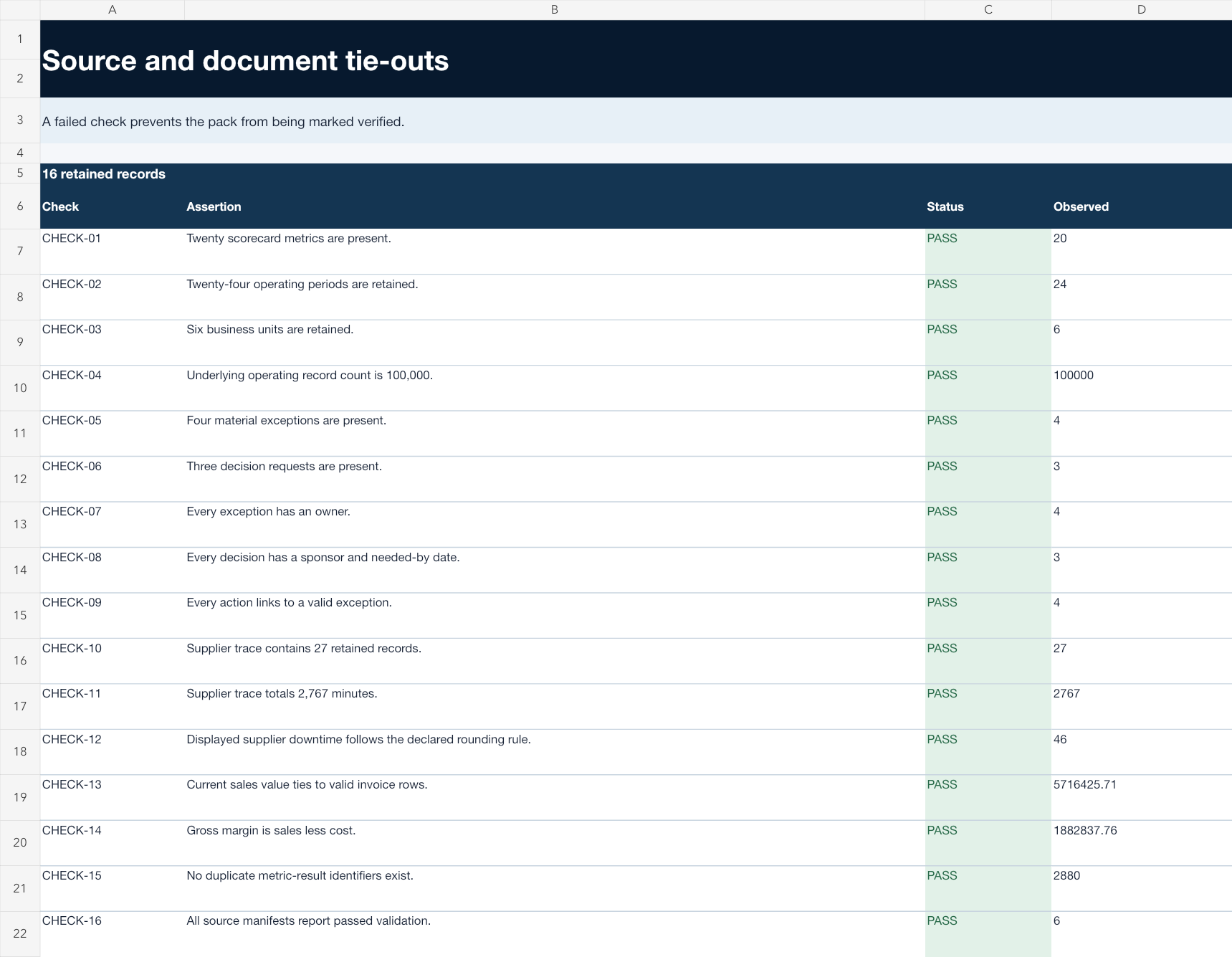This screenshot has height=957, width=1232.
Task: Click the 'Check' column heading cell
Action: [112, 206]
